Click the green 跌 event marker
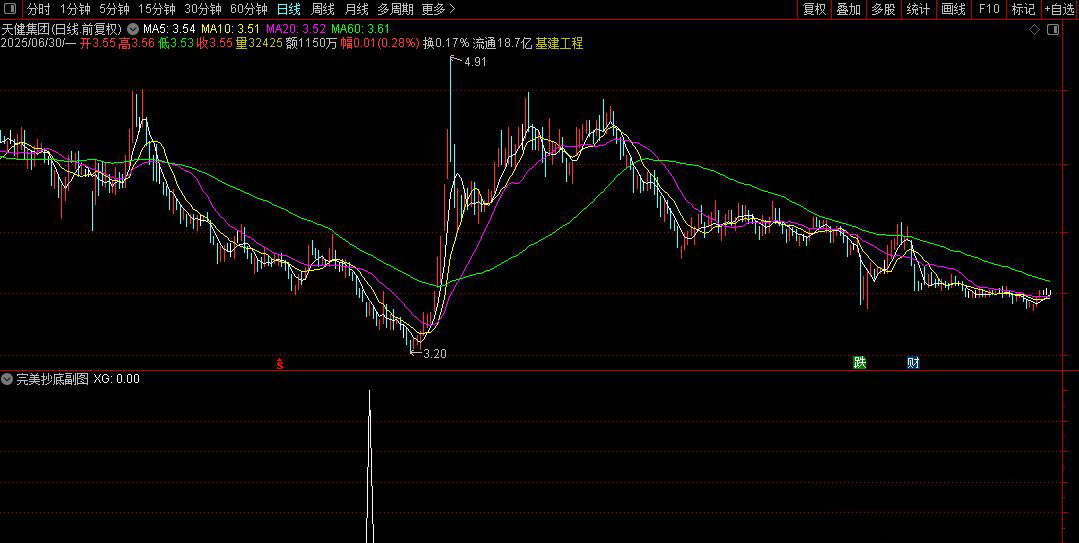This screenshot has width=1079, height=543. click(859, 363)
